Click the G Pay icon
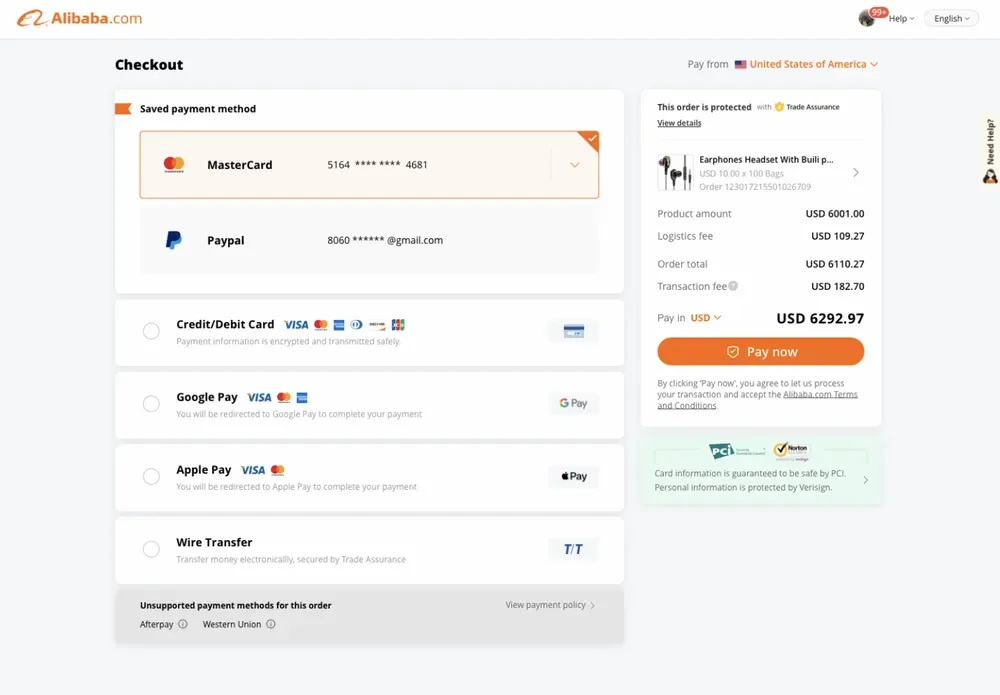The width and height of the screenshot is (1000, 695). (x=572, y=402)
